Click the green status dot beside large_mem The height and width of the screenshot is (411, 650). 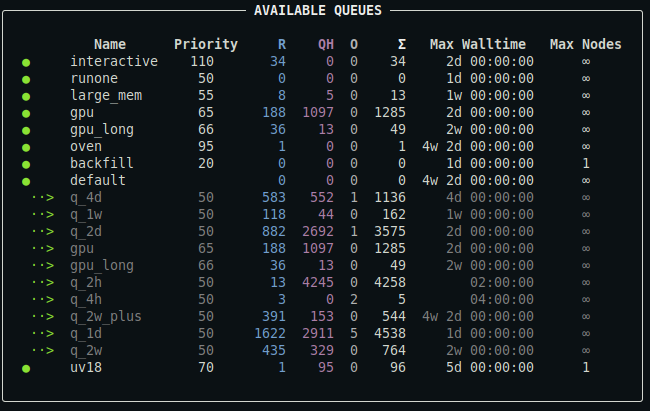(x=26, y=97)
